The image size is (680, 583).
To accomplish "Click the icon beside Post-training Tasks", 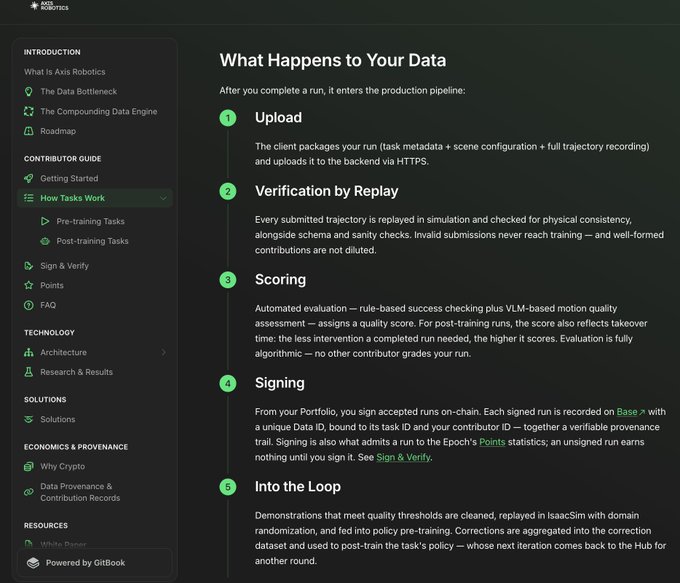I will pos(45,241).
